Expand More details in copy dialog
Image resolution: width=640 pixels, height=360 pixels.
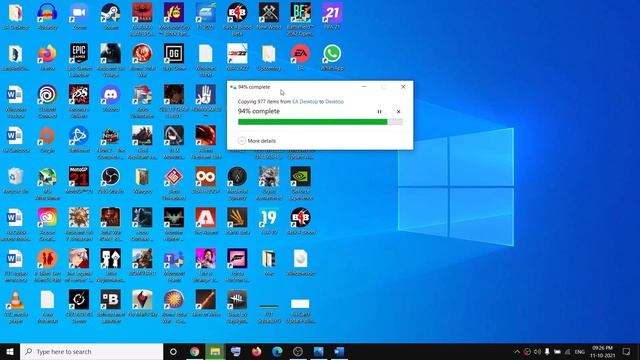[x=257, y=141]
